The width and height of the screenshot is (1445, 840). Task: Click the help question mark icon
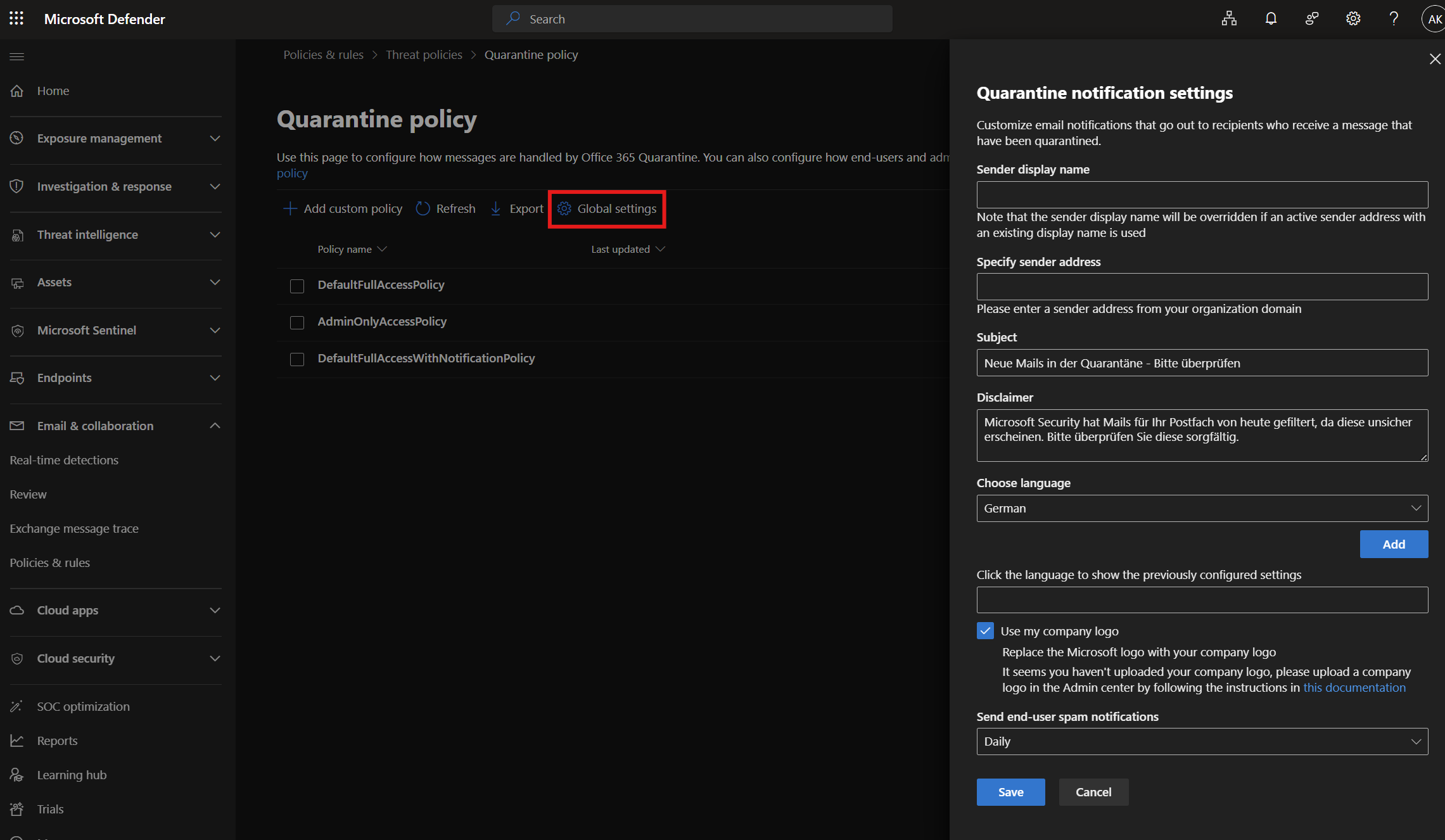(x=1393, y=18)
